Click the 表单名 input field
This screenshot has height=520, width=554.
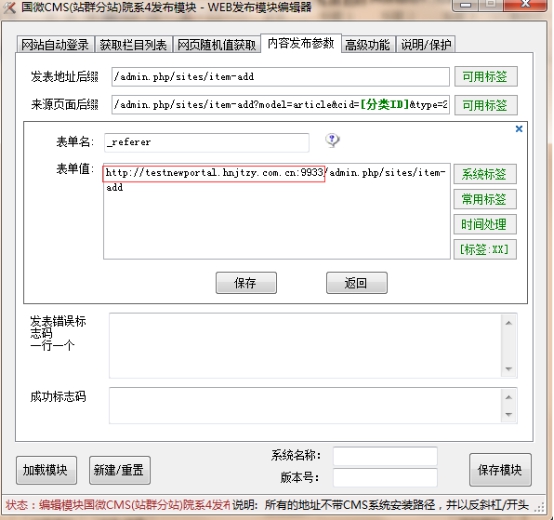(207, 142)
